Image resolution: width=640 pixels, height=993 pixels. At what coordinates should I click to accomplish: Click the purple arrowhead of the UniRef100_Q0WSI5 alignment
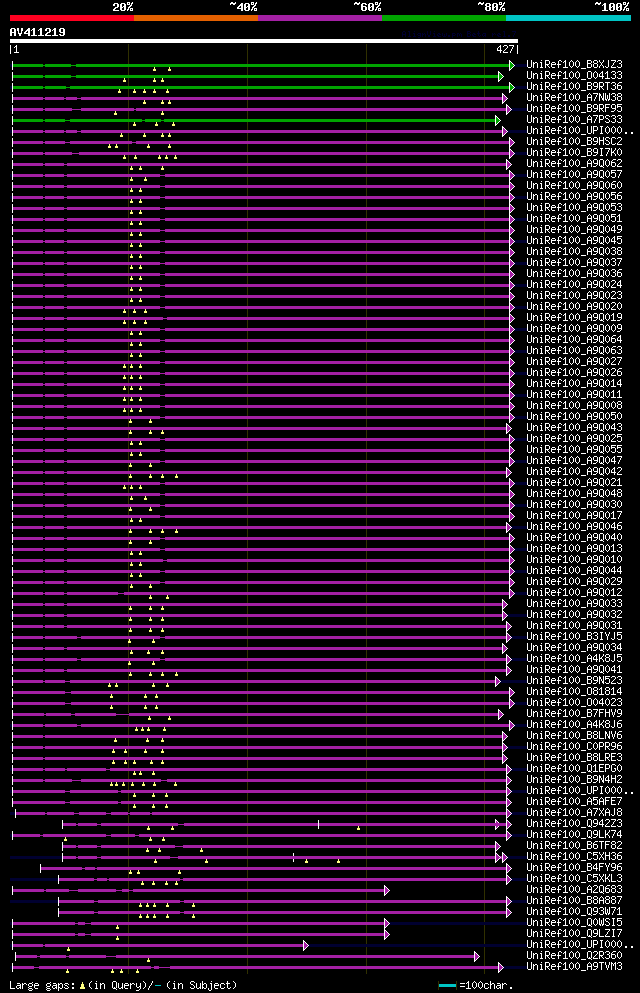pyautogui.click(x=387, y=923)
